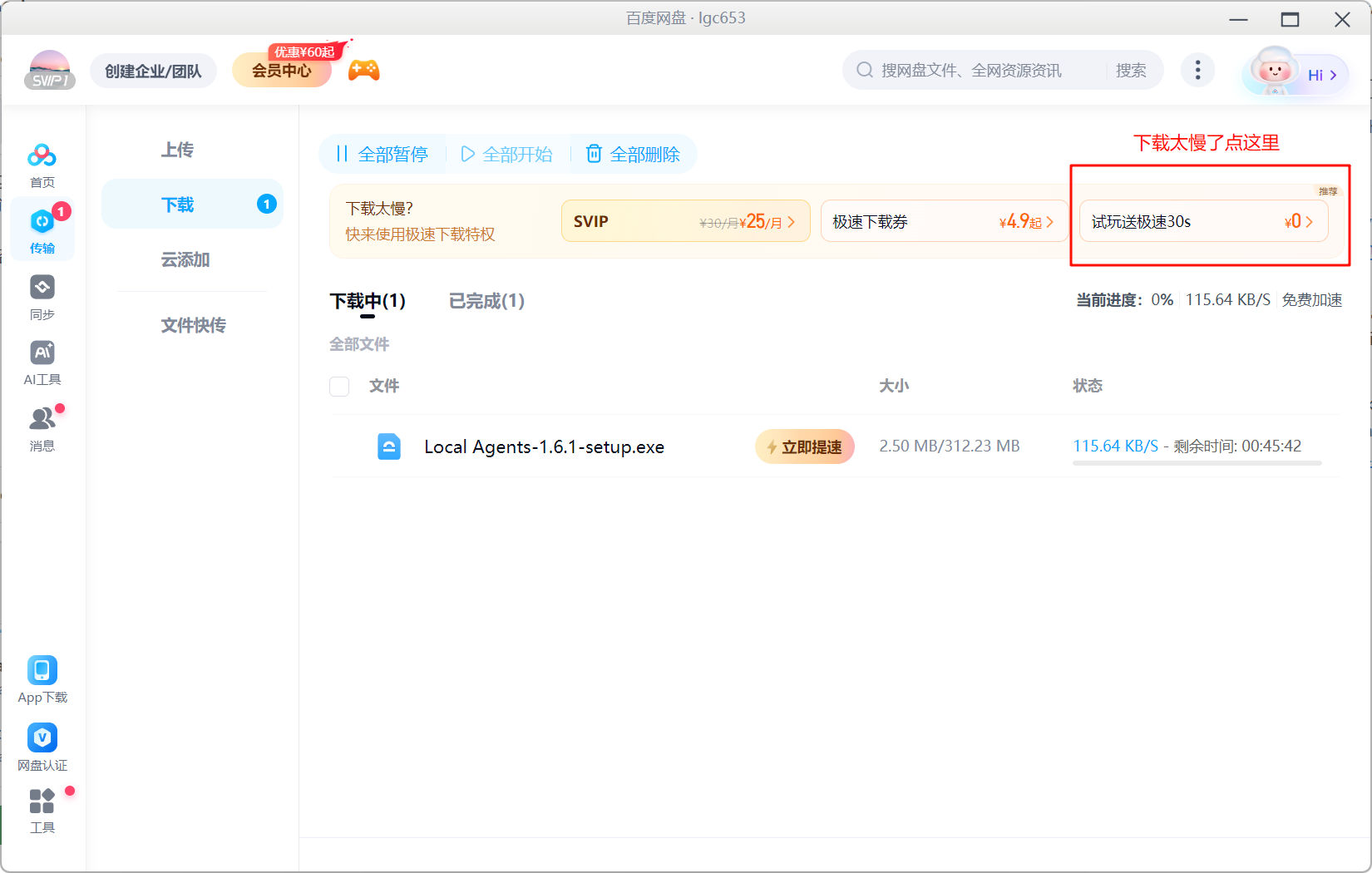Close the 百度网盘 window
Screen dimensions: 1372x873
(x=1342, y=19)
